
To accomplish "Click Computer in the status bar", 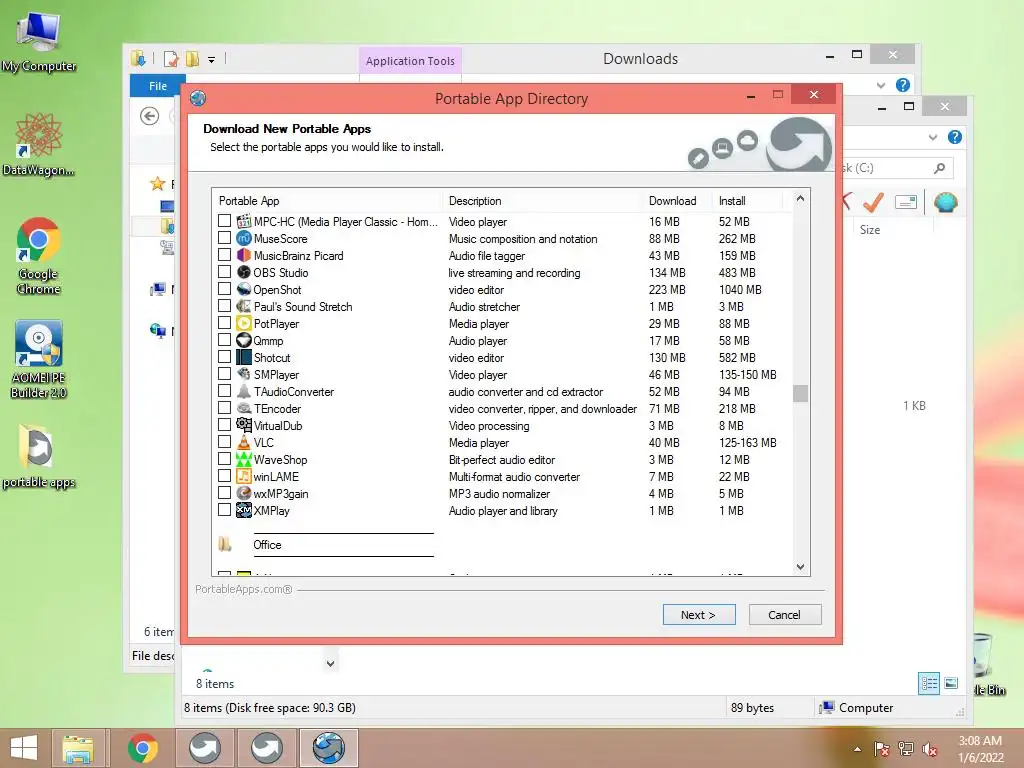I will (x=857, y=707).
